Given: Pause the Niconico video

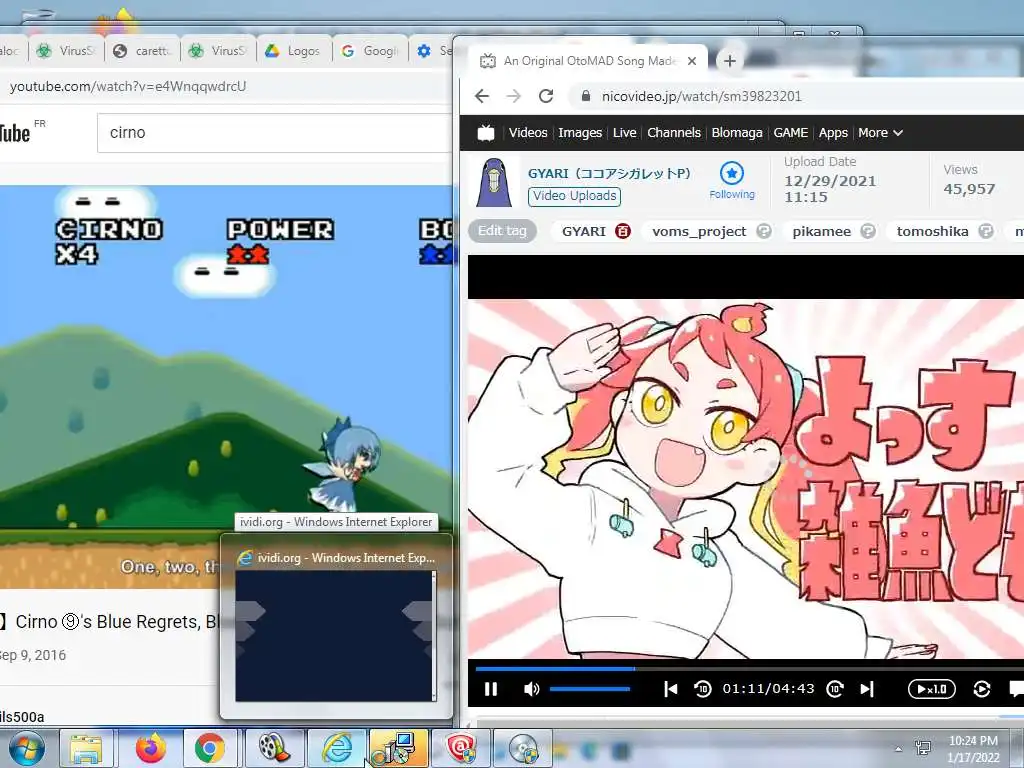Looking at the screenshot, I should coord(491,689).
